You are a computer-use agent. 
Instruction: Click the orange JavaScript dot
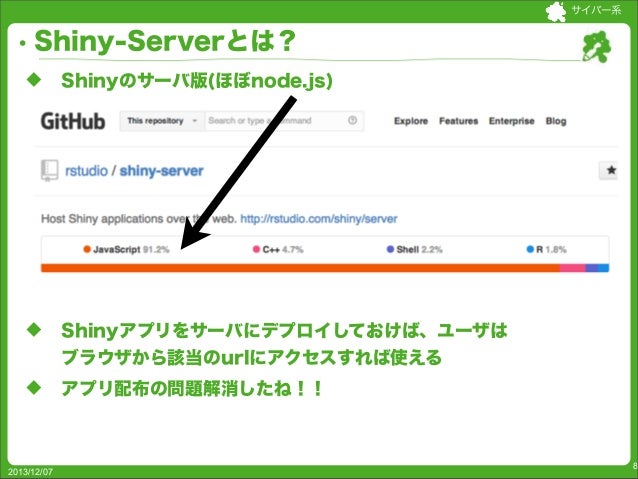[x=87, y=249]
